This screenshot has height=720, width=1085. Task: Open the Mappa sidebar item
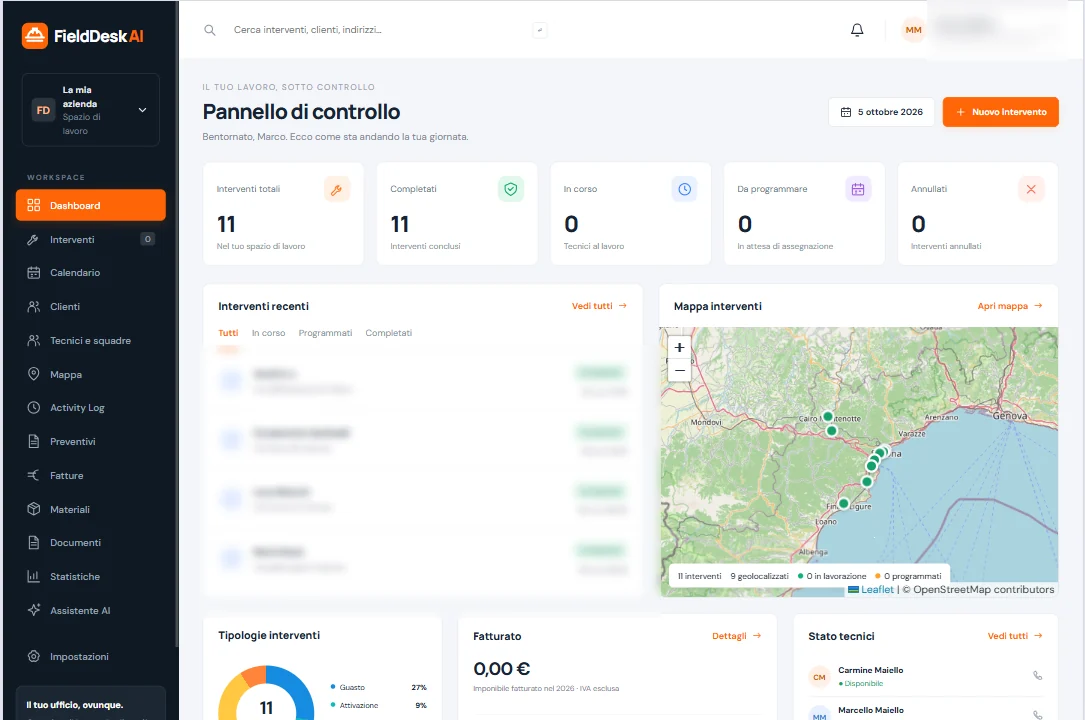click(91, 374)
